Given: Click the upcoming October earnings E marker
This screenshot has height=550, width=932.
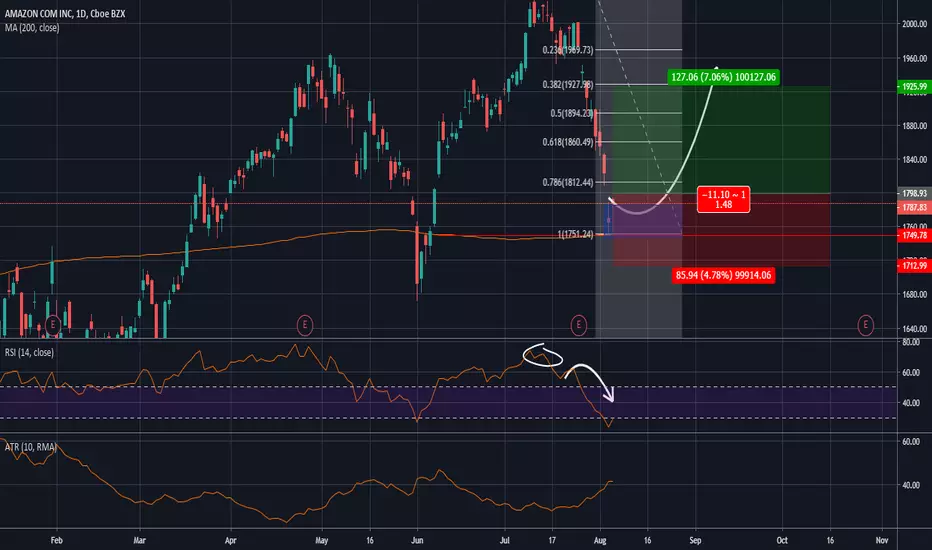Looking at the screenshot, I should (x=865, y=325).
